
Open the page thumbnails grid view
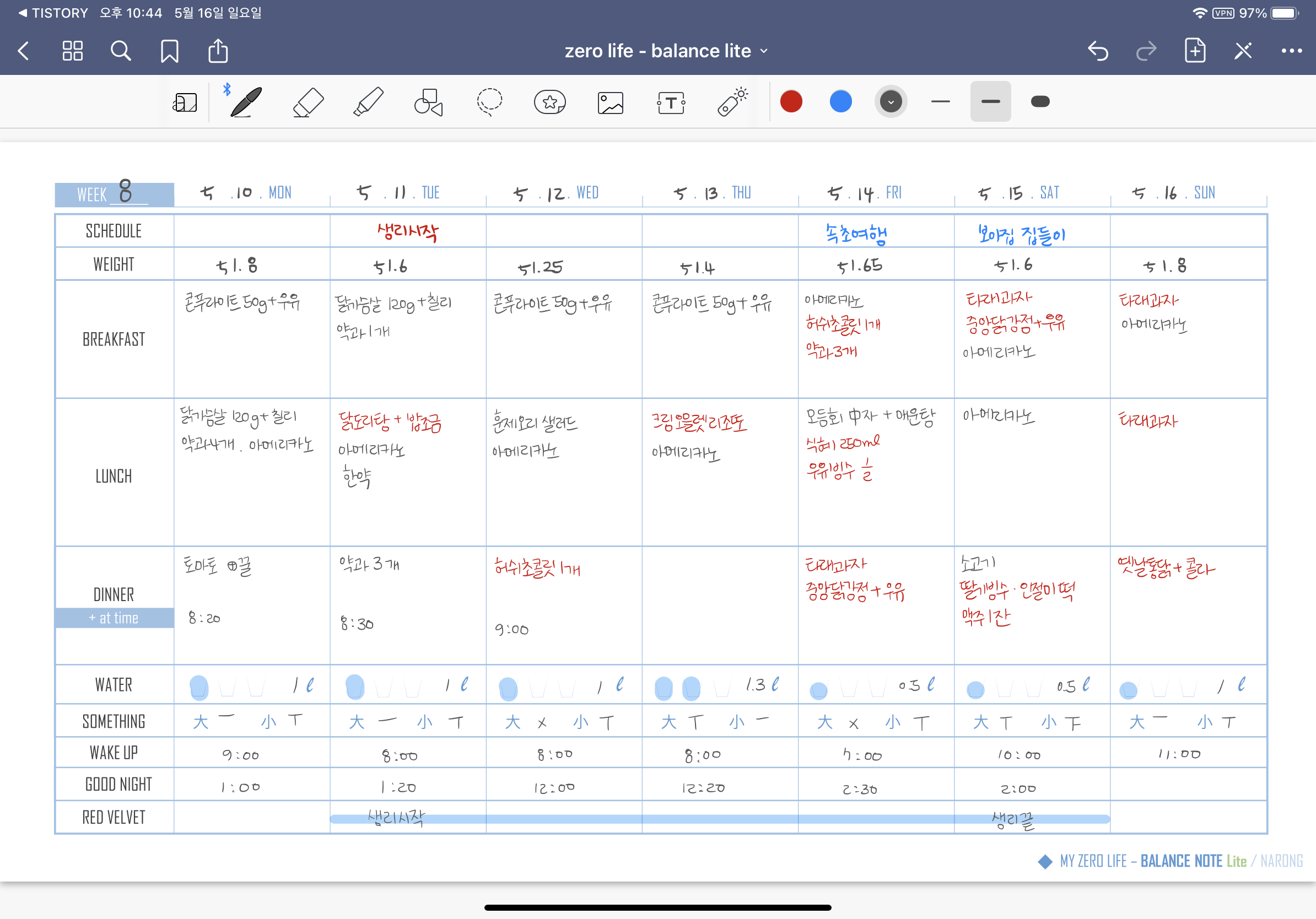pos(73,51)
